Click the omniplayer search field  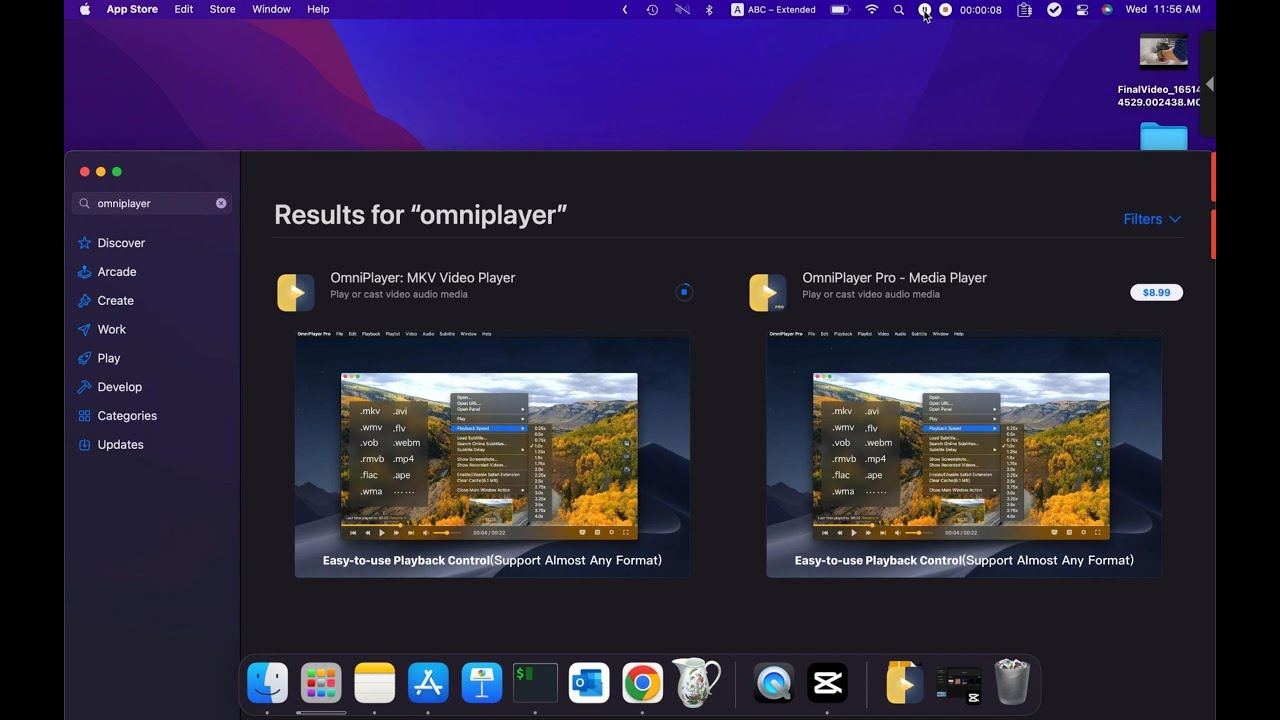tap(150, 203)
